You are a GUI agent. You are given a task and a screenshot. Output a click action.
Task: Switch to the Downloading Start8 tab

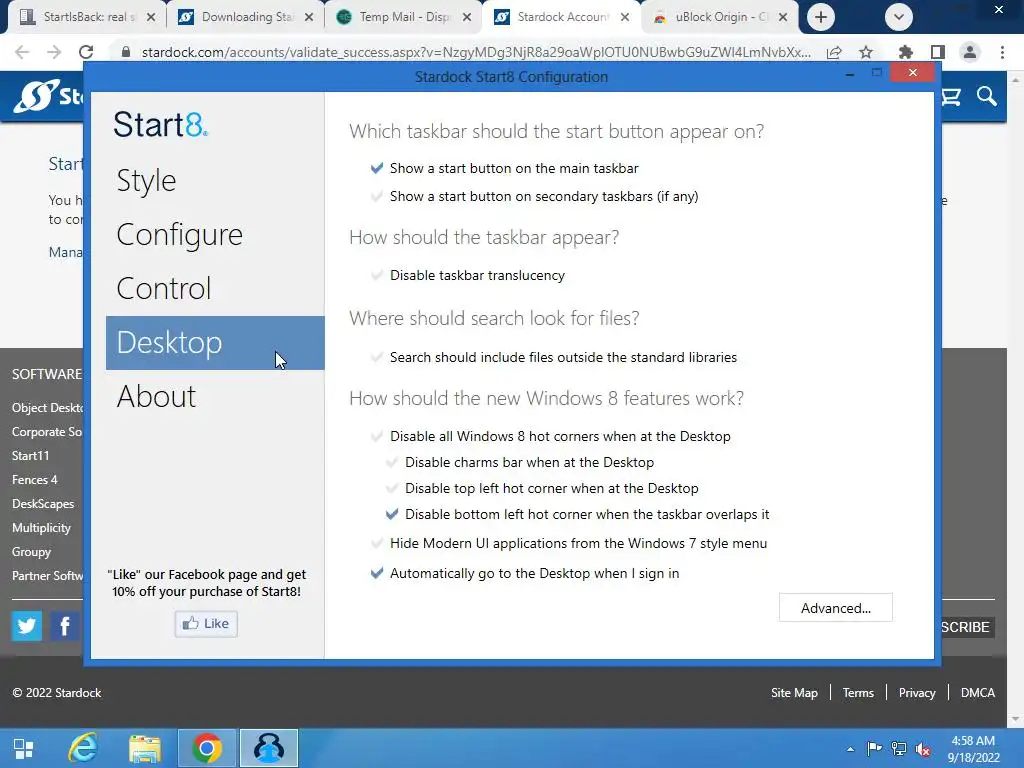point(246,17)
